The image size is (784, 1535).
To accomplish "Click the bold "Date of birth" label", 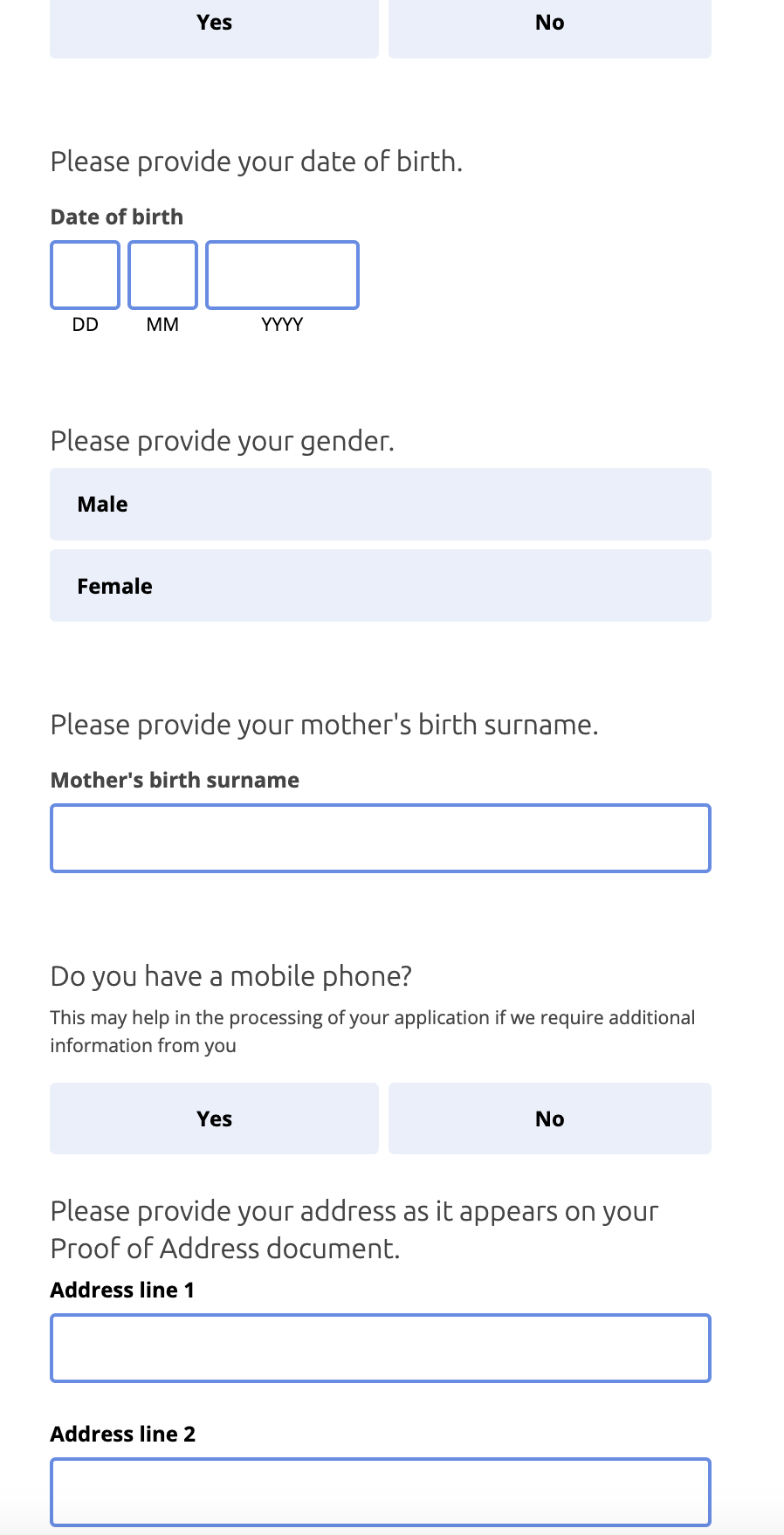I will coord(117,217).
